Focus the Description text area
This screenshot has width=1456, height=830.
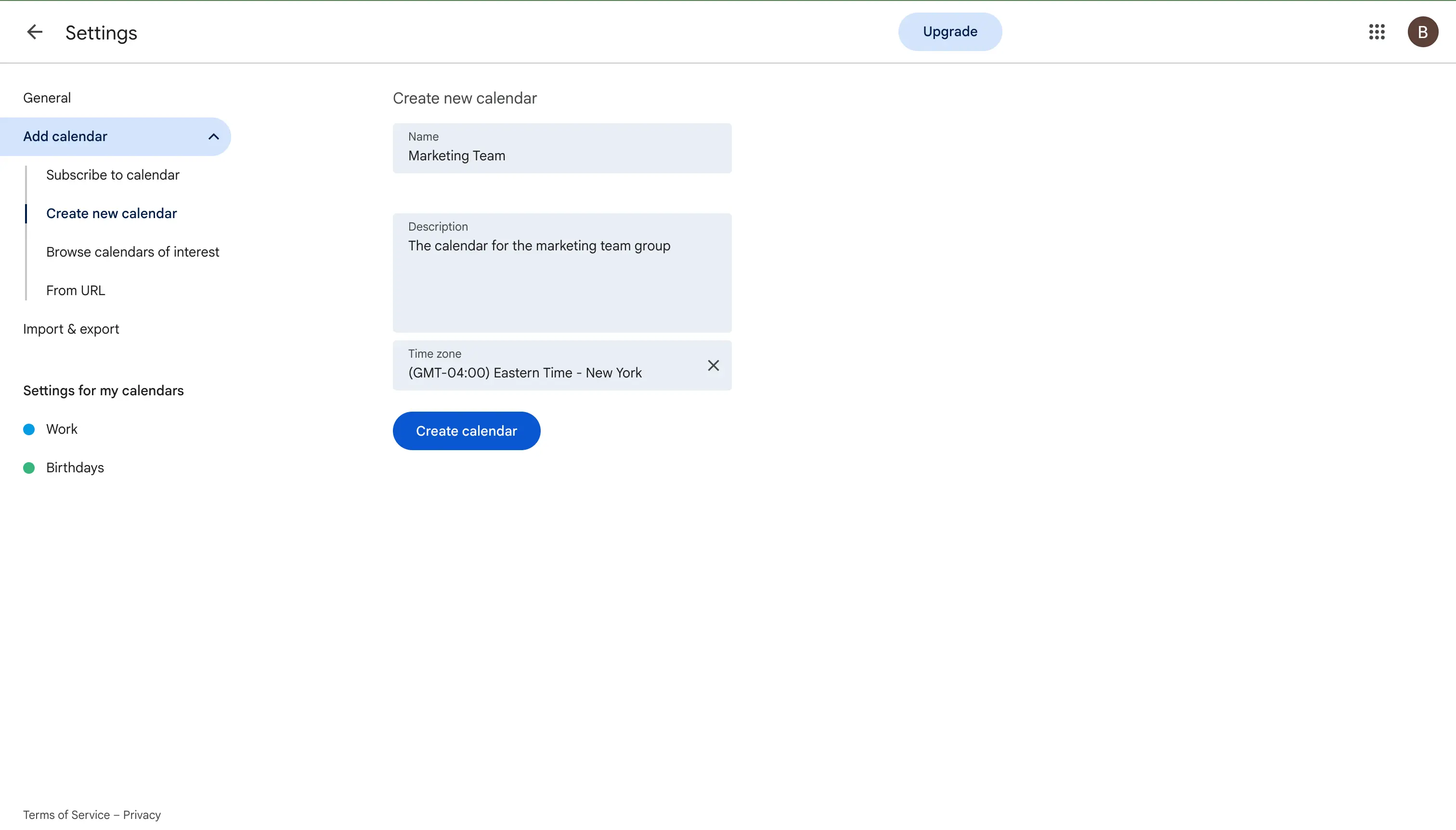click(x=561, y=273)
